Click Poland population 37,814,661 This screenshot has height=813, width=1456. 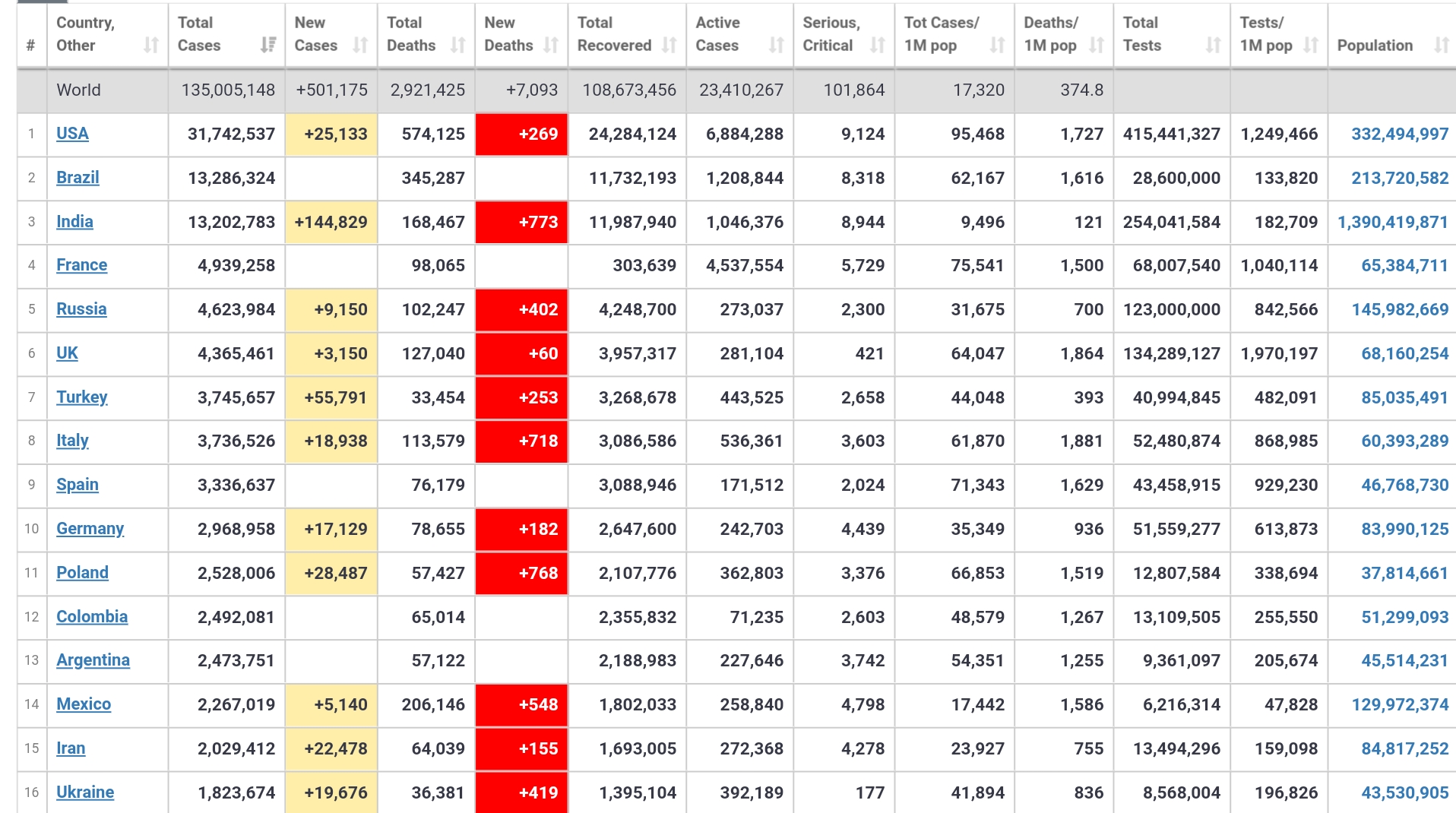[1405, 573]
